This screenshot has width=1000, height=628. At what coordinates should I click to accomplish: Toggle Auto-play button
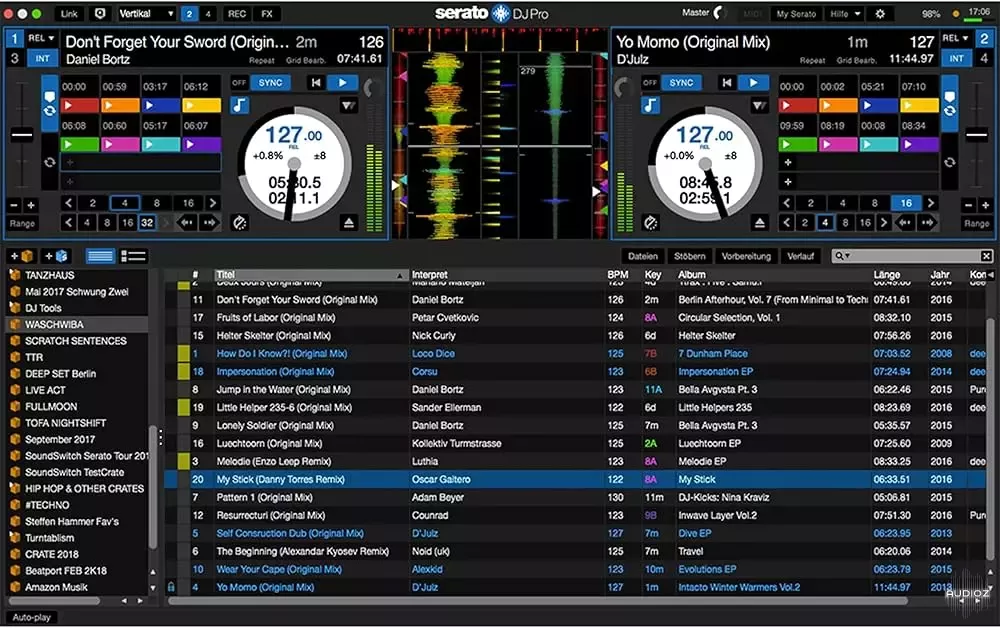[31, 617]
